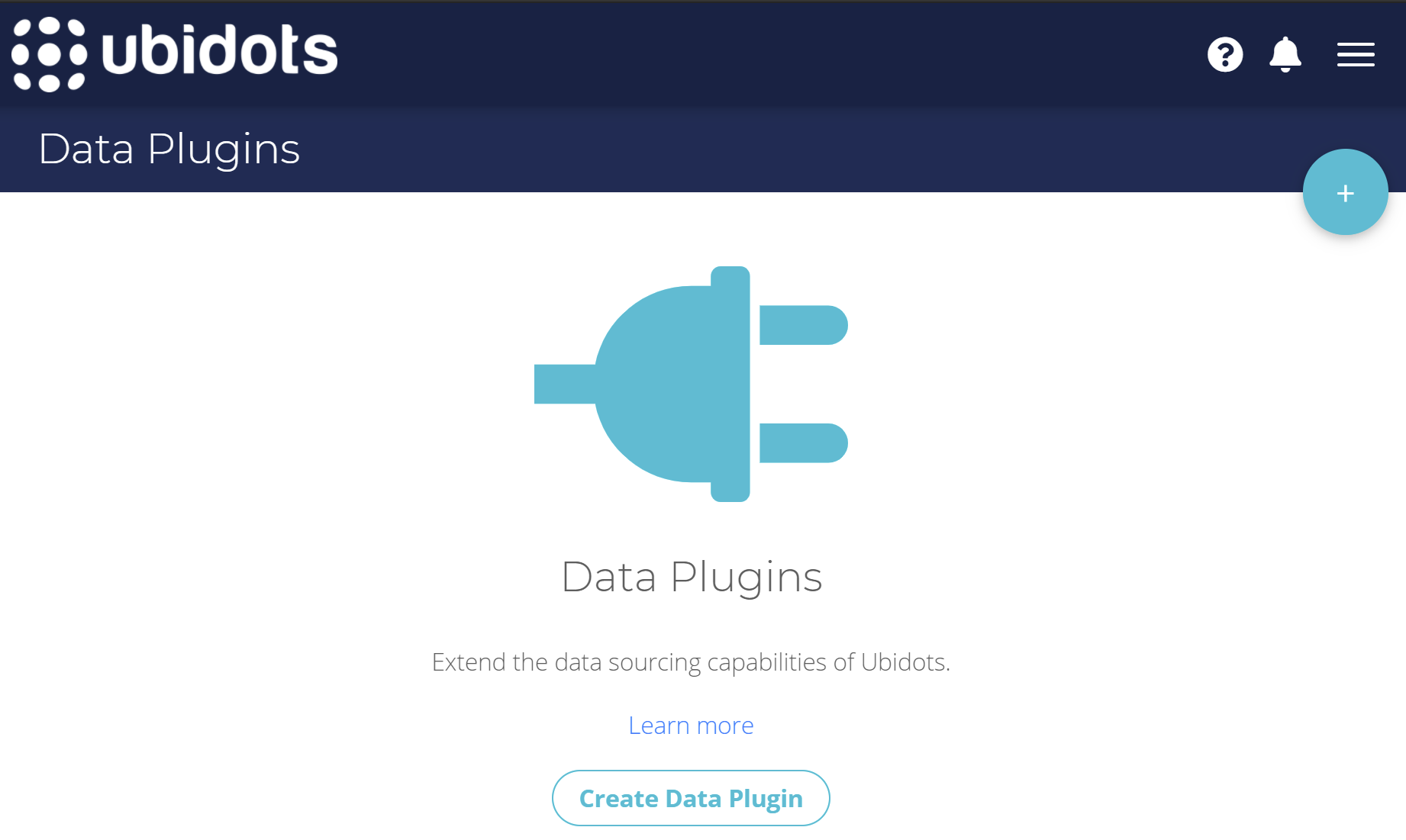
Task: Open the help question mark icon
Action: pyautogui.click(x=1225, y=54)
